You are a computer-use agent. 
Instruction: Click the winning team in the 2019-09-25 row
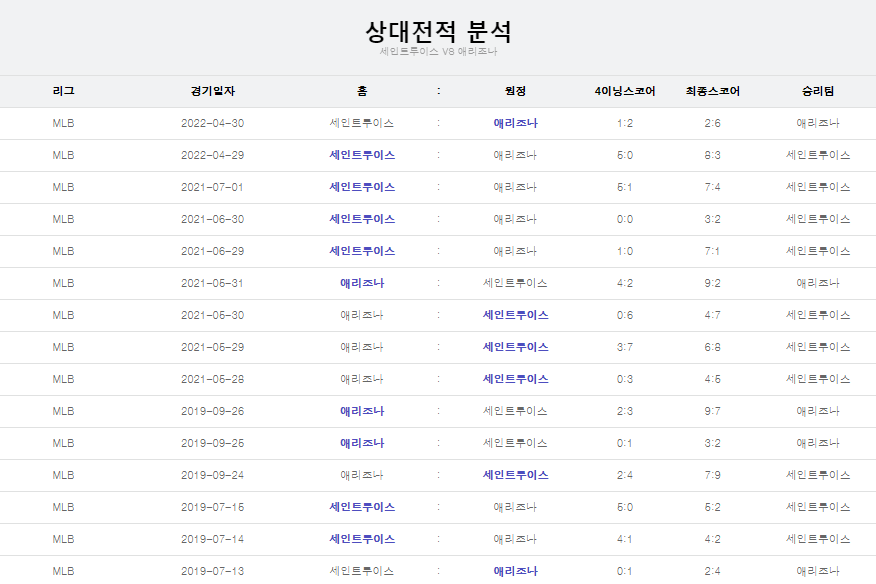coord(818,443)
